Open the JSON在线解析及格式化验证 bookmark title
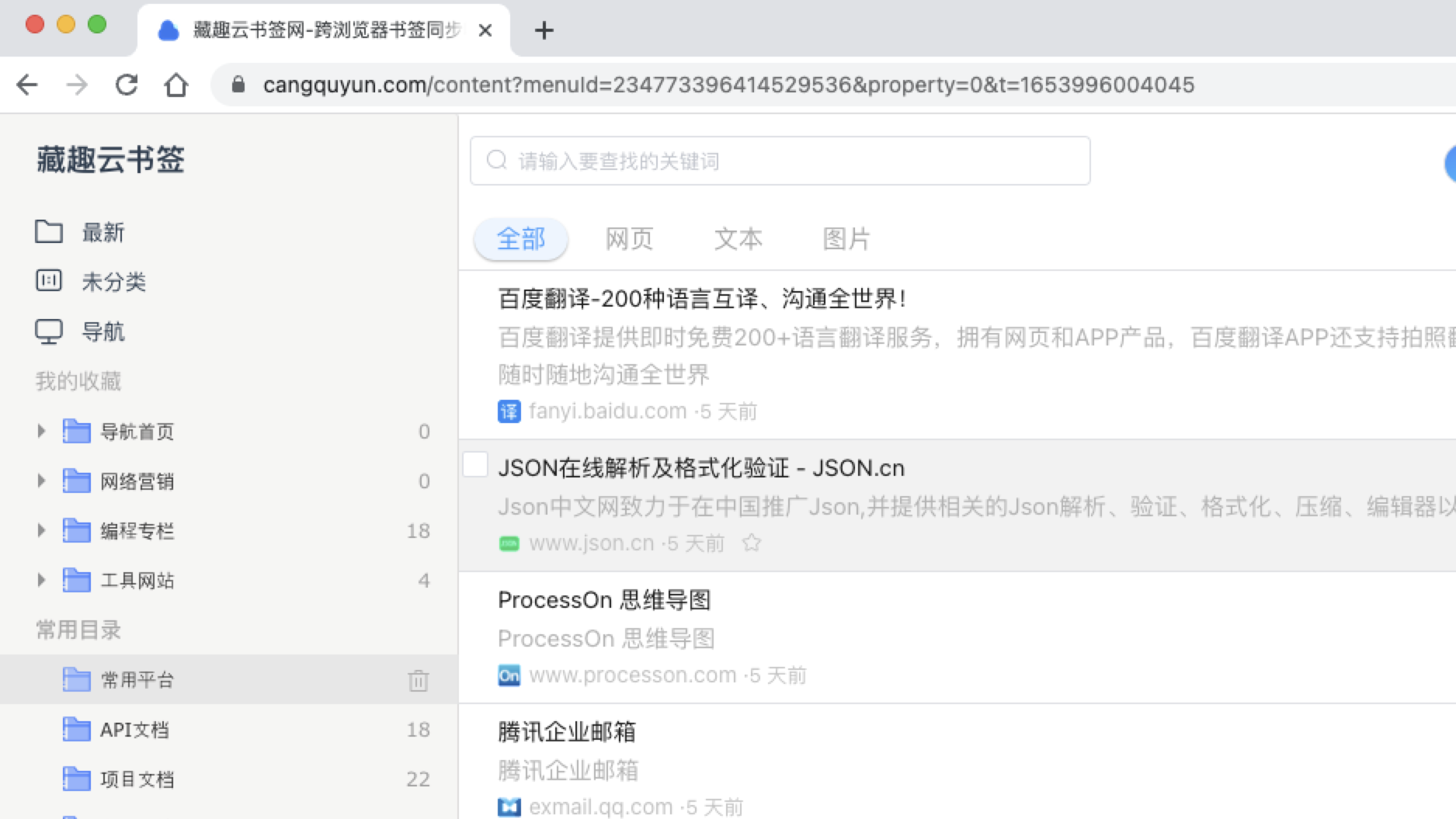1456x819 pixels. click(701, 468)
